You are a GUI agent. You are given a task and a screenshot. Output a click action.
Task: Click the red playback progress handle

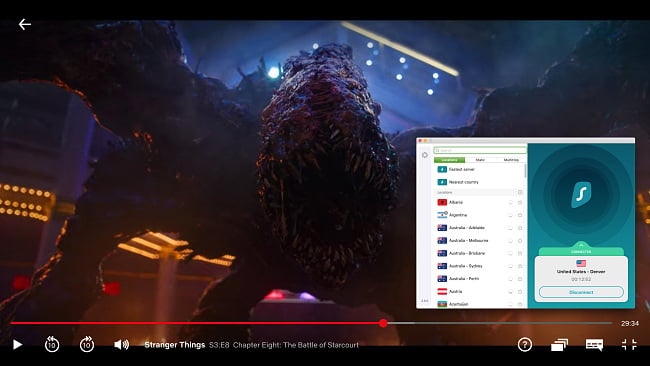tap(383, 323)
